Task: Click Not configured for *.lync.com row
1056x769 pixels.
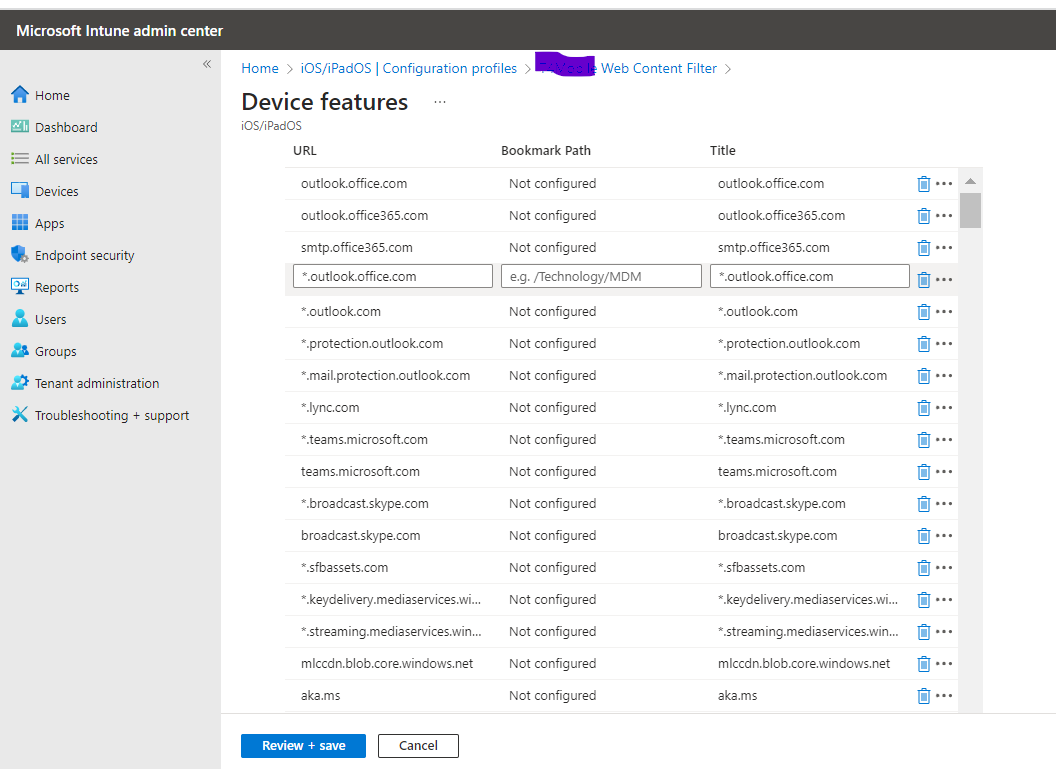Action: coord(552,407)
